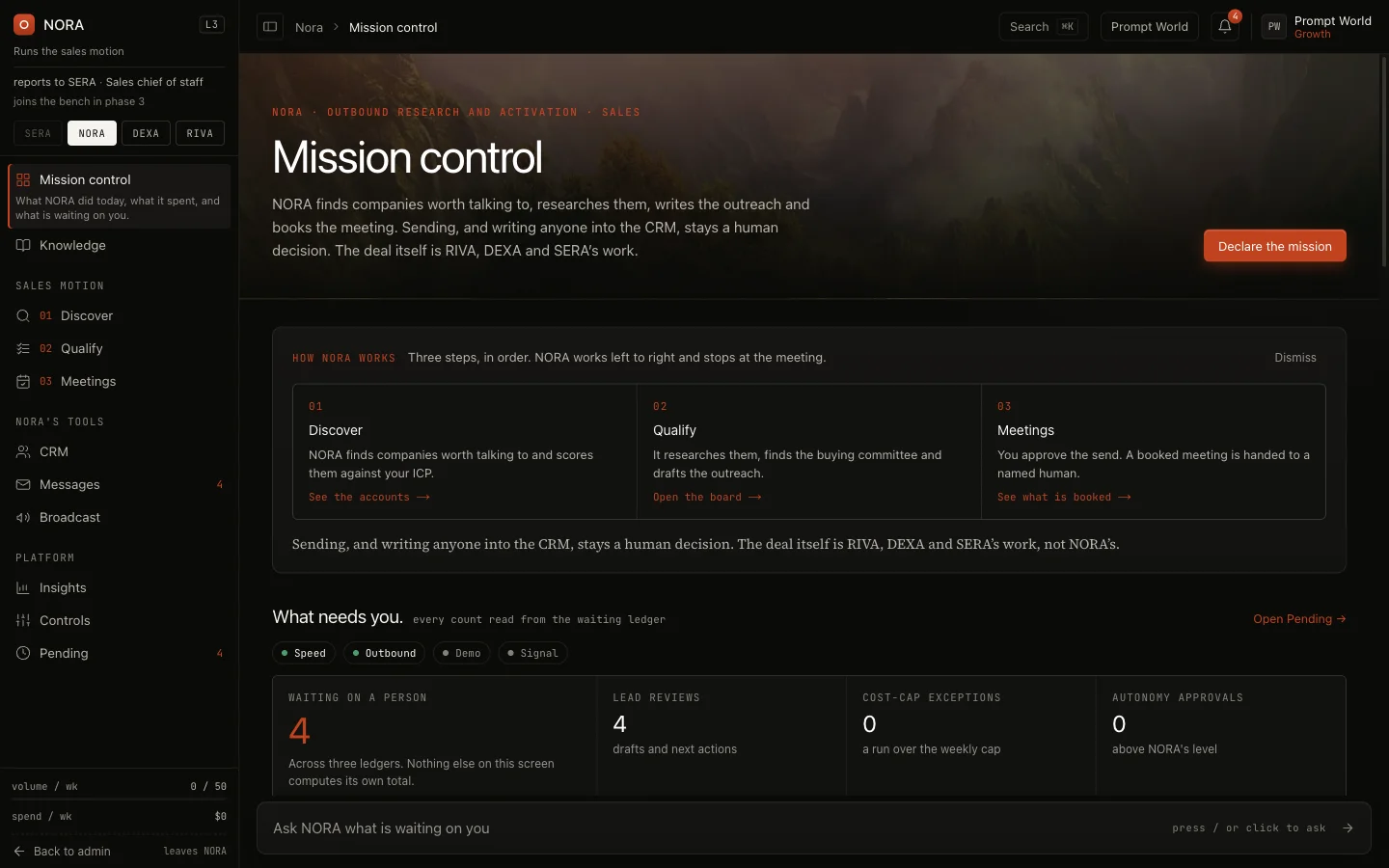Viewport: 1389px width, 868px height.
Task: Click the Pending clock icon
Action: (23, 653)
